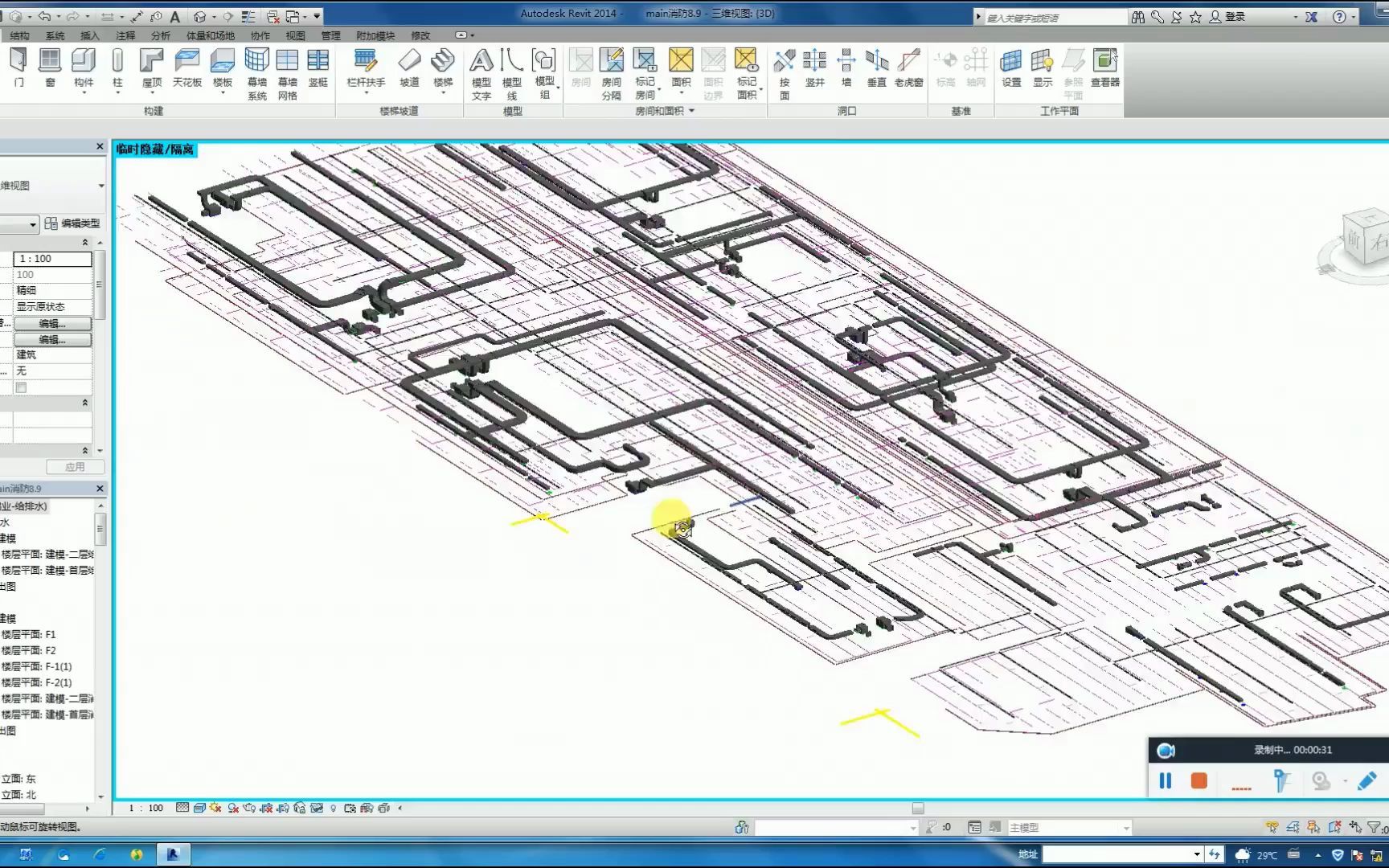The image size is (1389, 868).
Task: Open the 插入 ribbon tab
Action: 90,35
